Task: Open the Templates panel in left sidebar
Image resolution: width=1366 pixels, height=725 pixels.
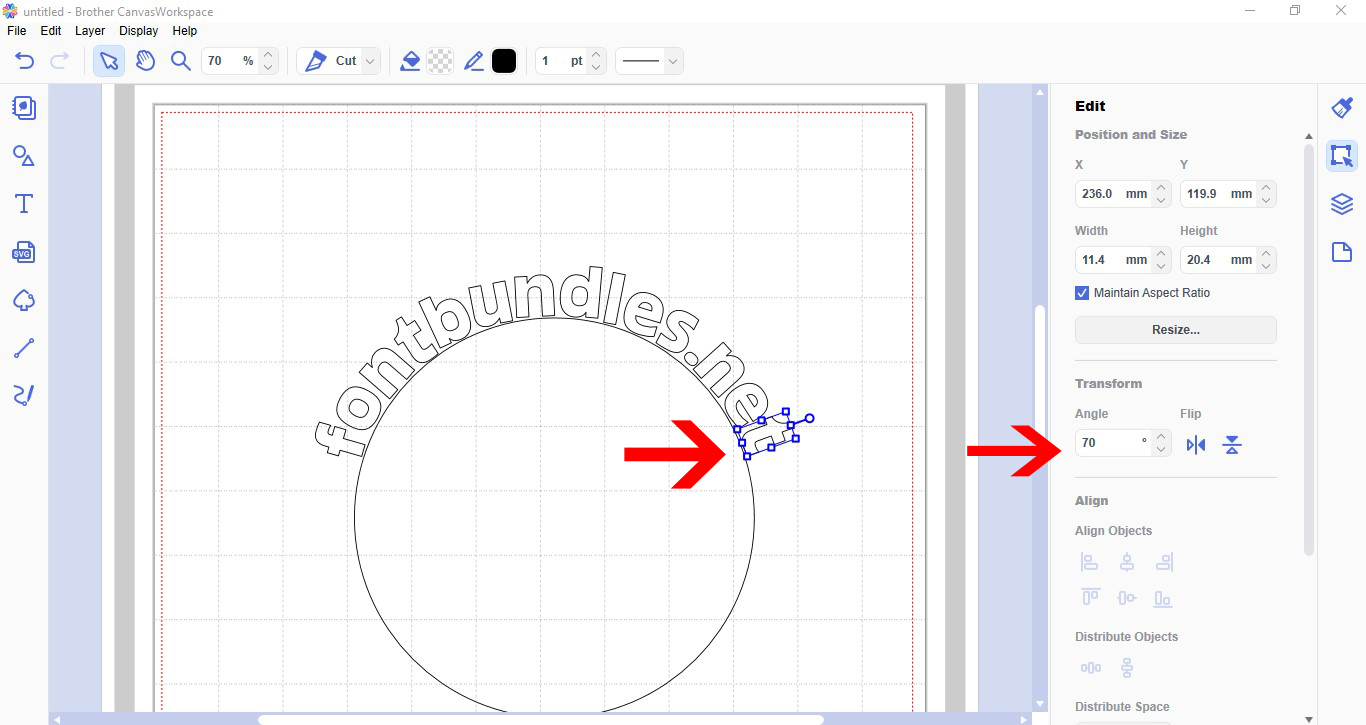Action: tap(24, 107)
